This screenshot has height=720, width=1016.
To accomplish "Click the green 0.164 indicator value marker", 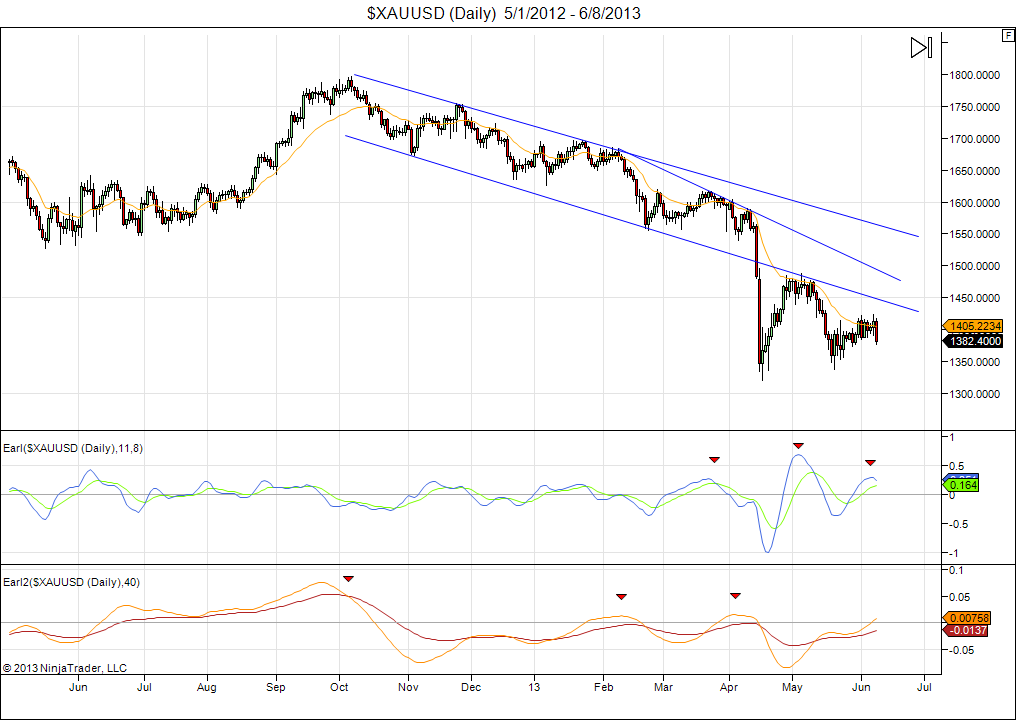I will pyautogui.click(x=961, y=485).
